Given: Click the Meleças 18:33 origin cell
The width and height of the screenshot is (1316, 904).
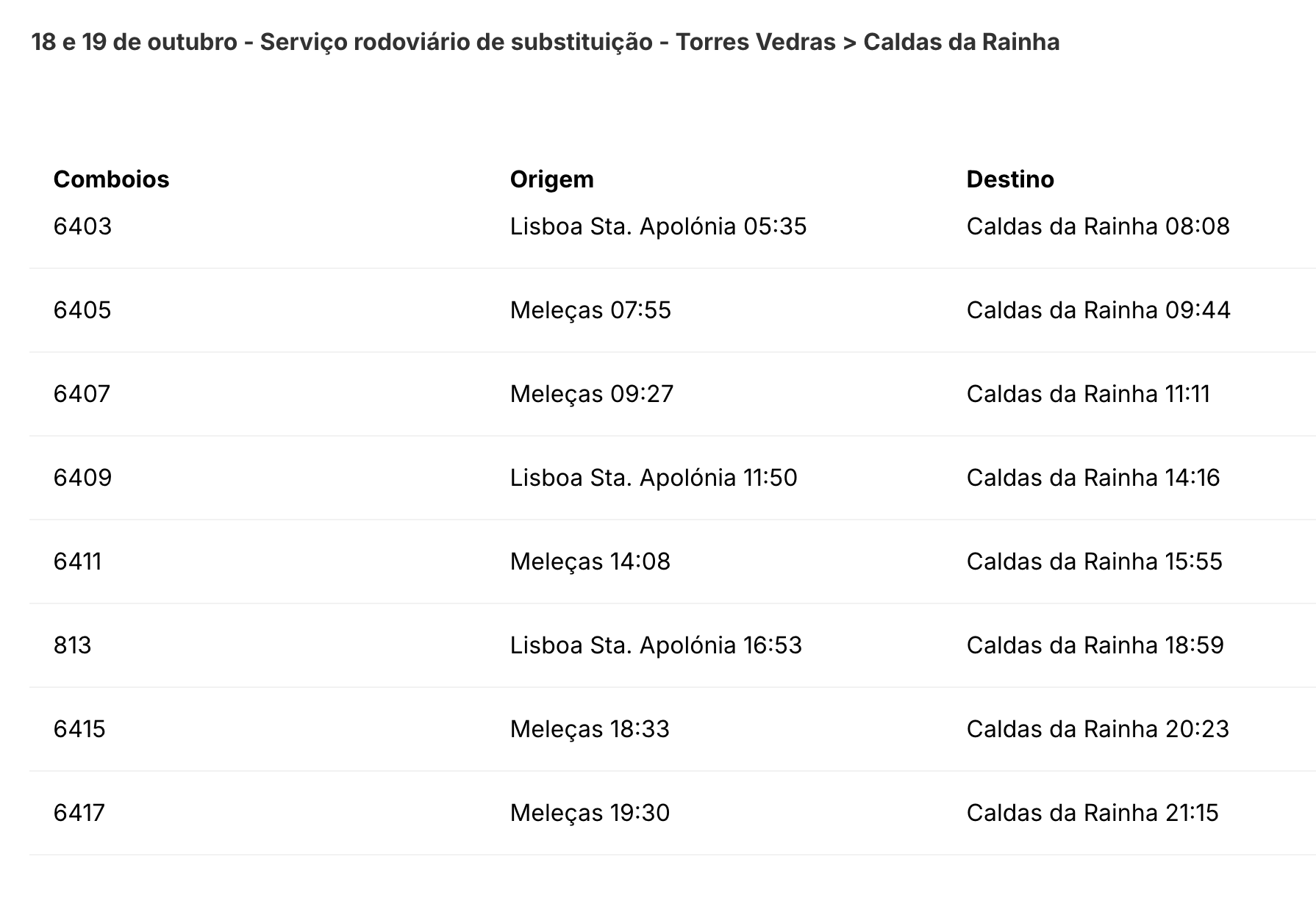Looking at the screenshot, I should (x=590, y=729).
